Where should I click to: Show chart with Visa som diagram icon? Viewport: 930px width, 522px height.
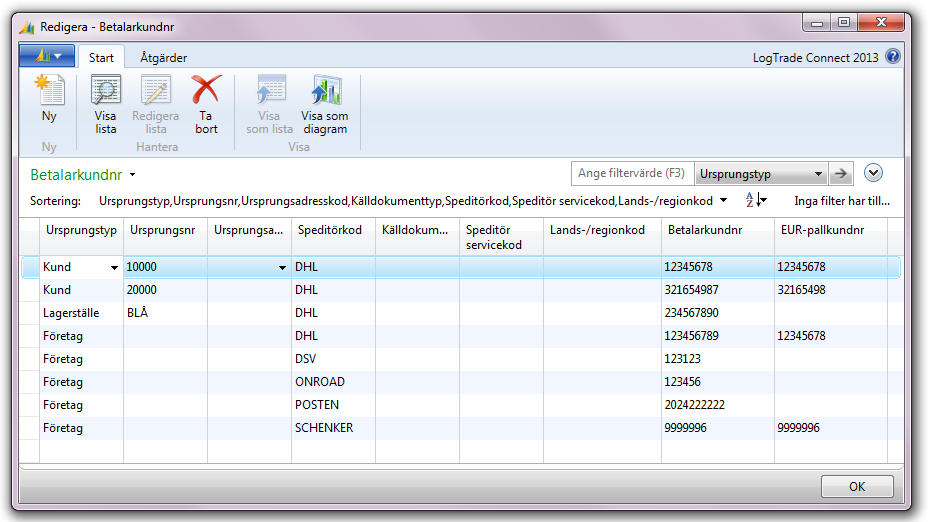(x=325, y=90)
